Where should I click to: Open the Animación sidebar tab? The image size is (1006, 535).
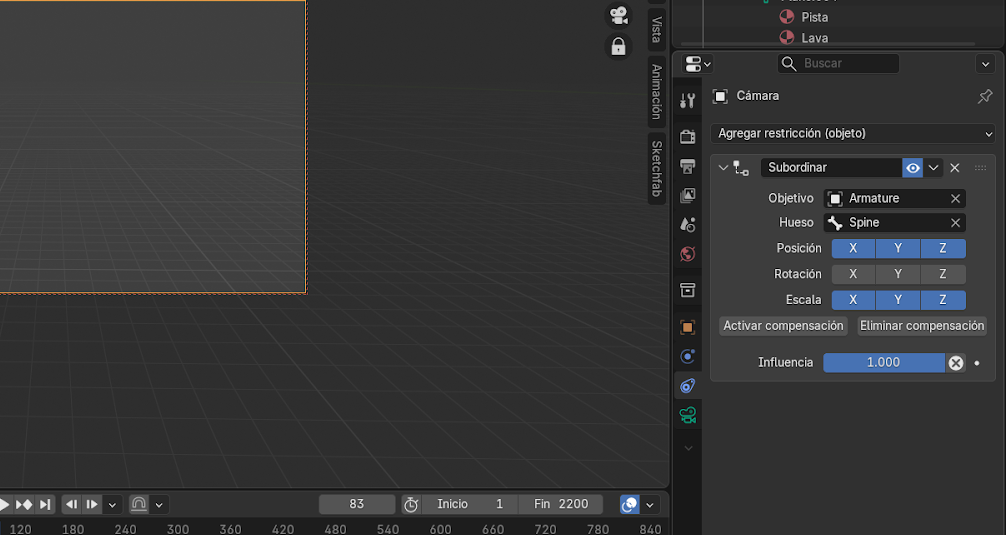(657, 91)
